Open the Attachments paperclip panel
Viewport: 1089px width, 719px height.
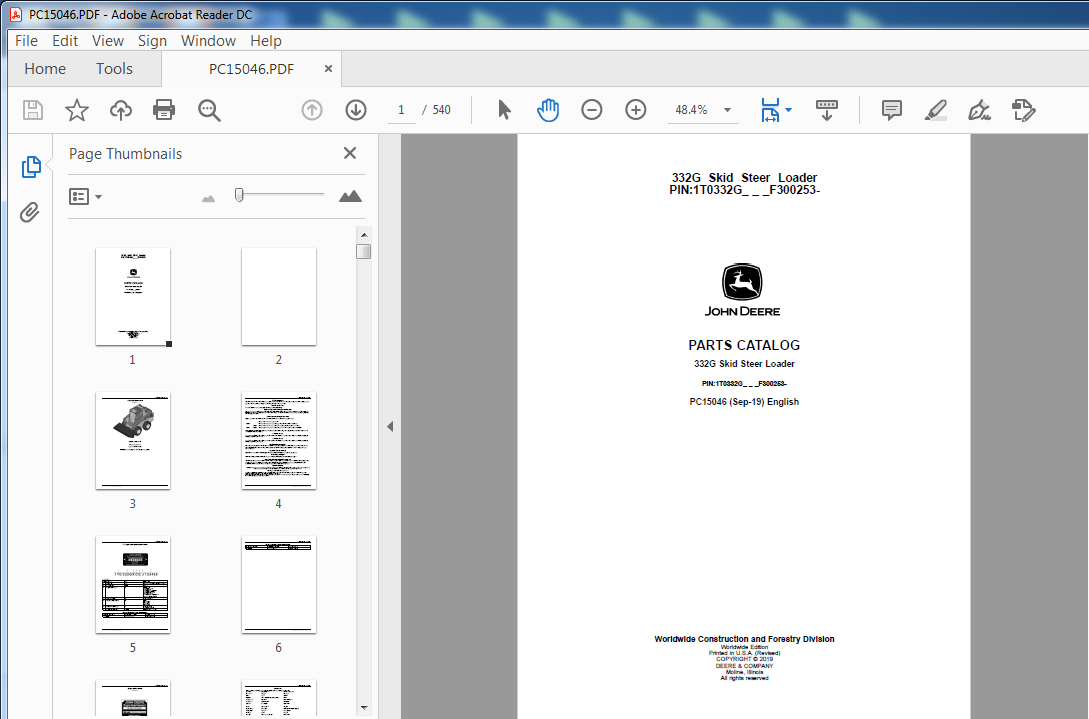pyautogui.click(x=30, y=212)
